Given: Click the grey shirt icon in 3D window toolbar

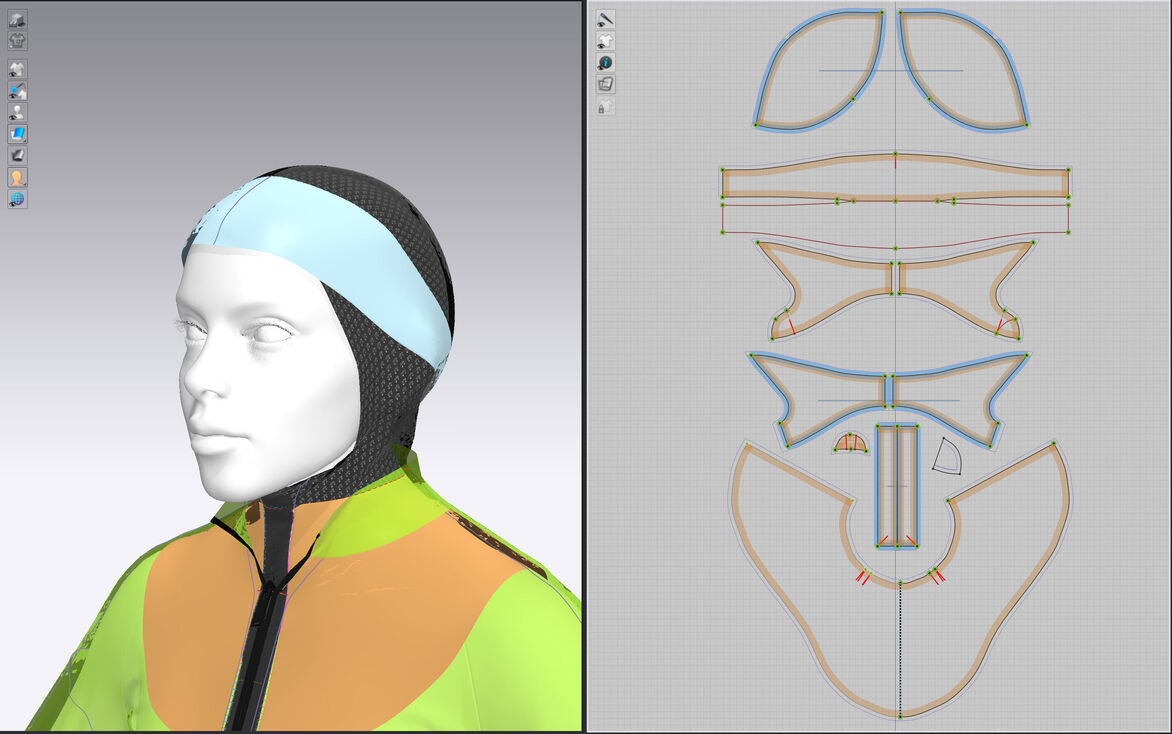Looking at the screenshot, I should (18, 41).
